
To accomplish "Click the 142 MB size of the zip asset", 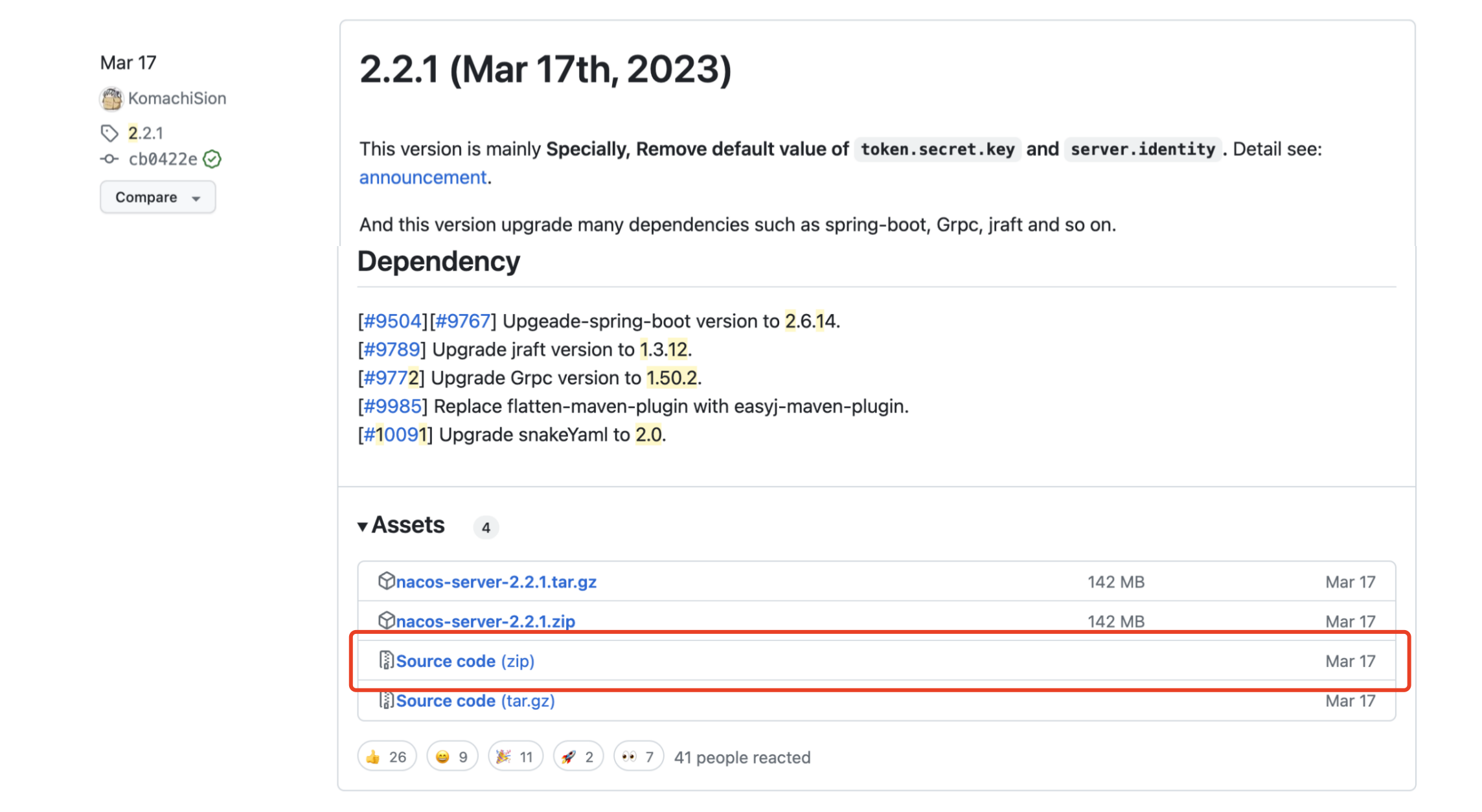I will coord(1116,622).
